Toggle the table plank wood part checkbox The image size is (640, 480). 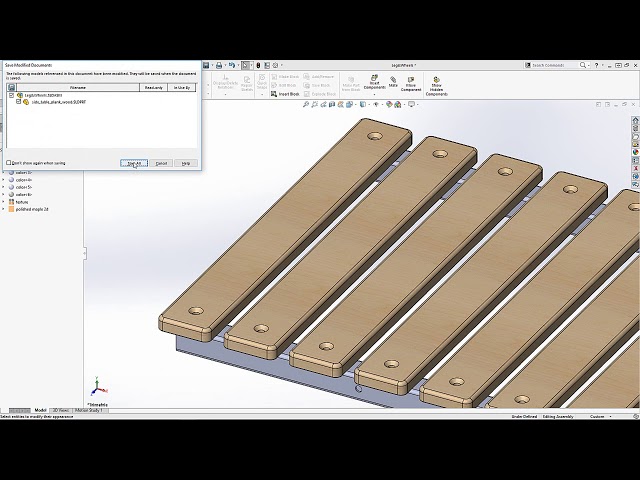[18, 102]
